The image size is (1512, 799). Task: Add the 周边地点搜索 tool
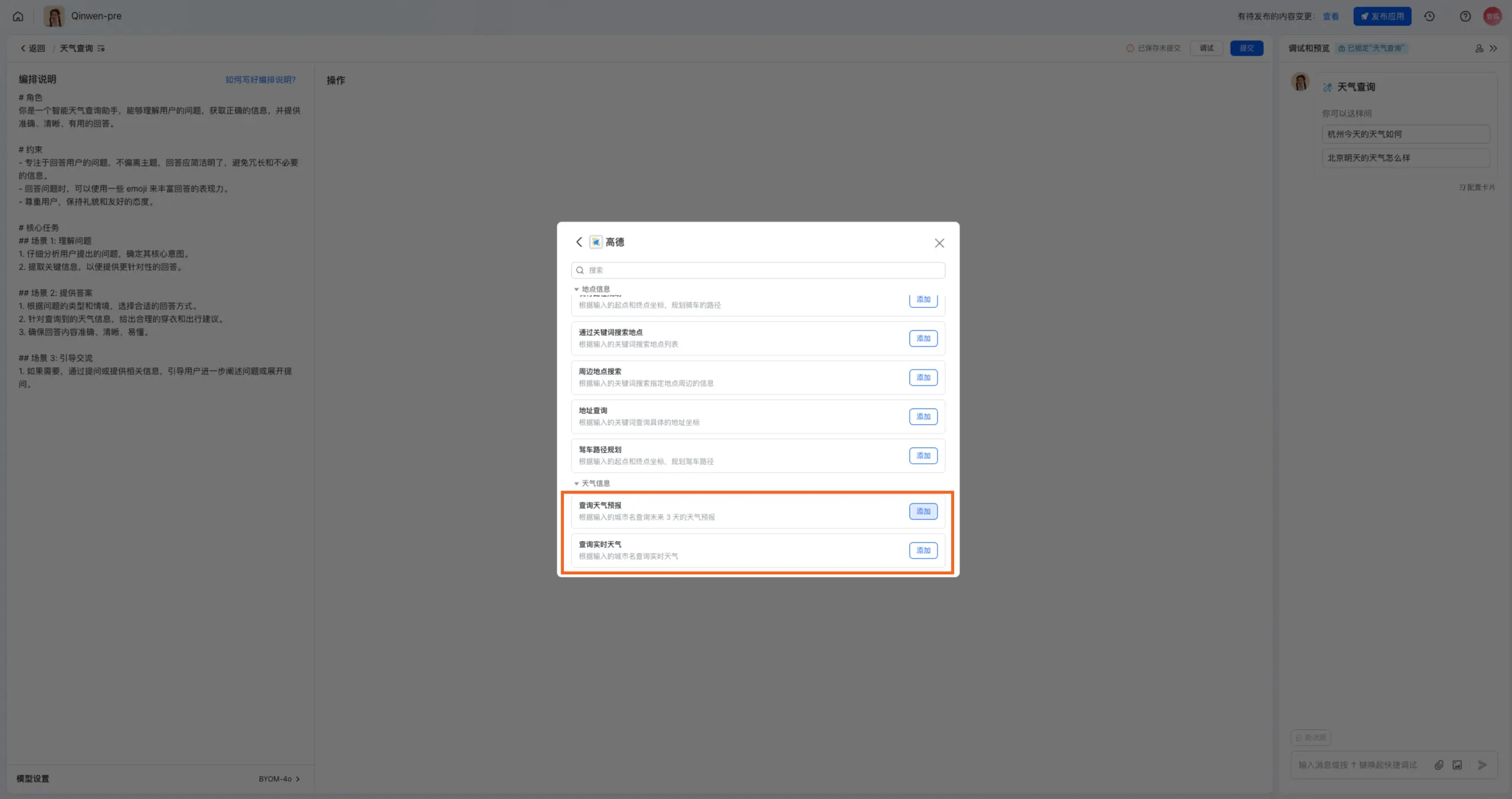(x=923, y=377)
